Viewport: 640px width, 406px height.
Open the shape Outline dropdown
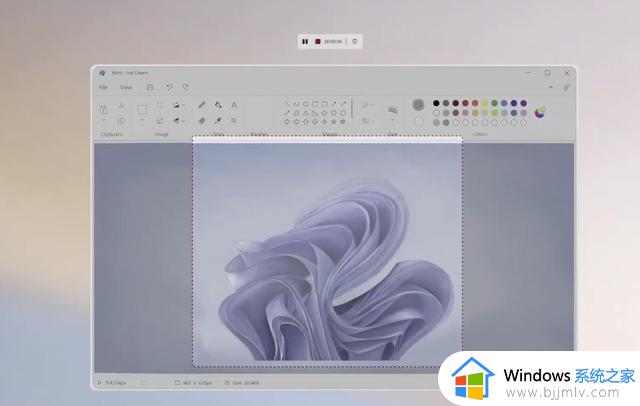click(367, 105)
